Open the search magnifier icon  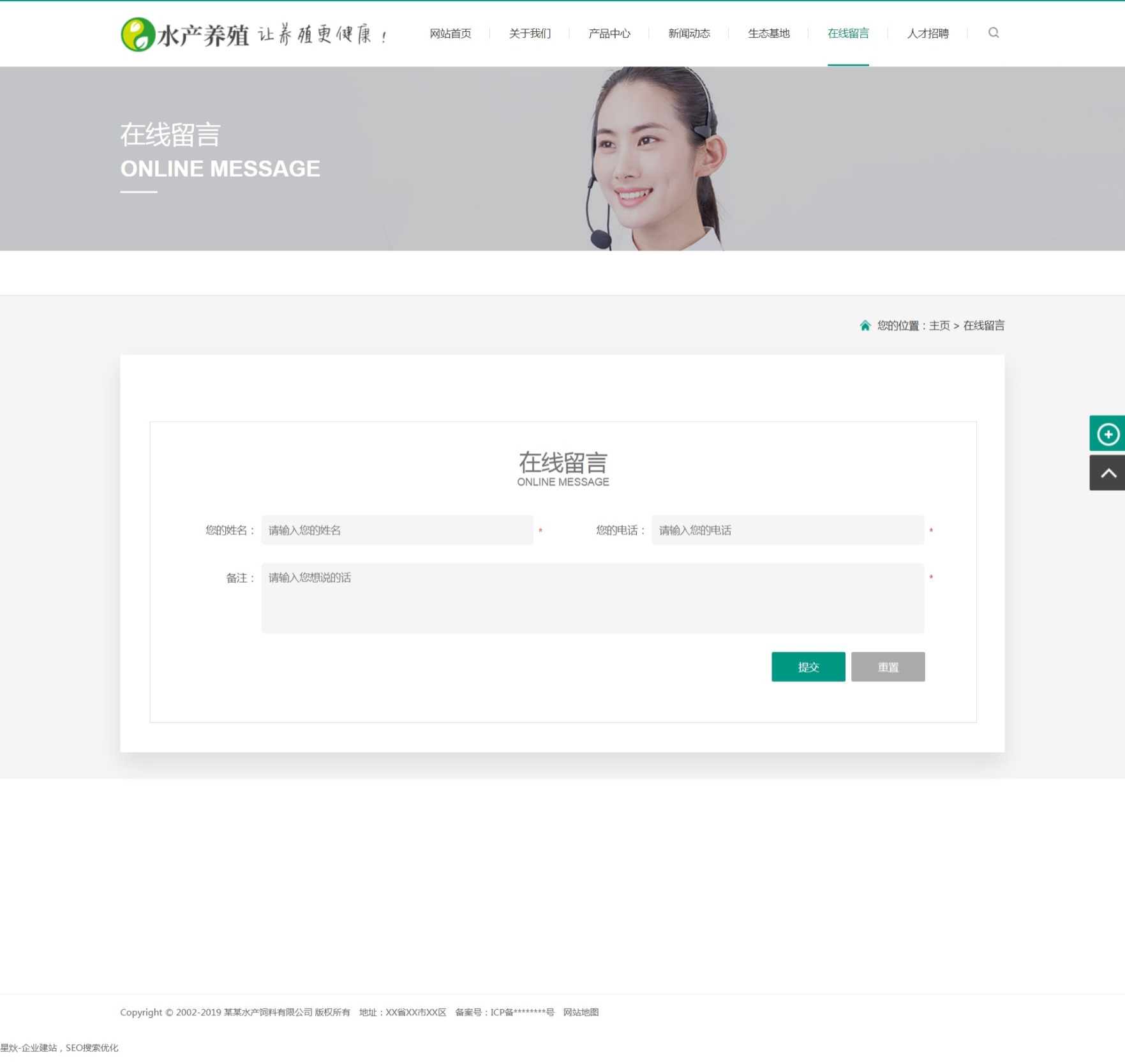click(993, 33)
